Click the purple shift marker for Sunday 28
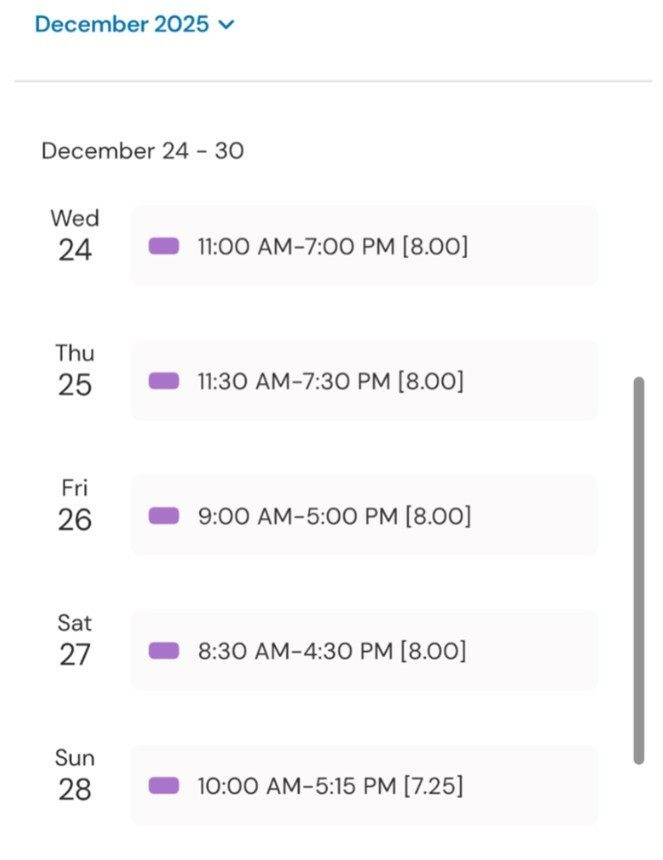Image resolution: width=663 pixels, height=860 pixels. point(164,786)
